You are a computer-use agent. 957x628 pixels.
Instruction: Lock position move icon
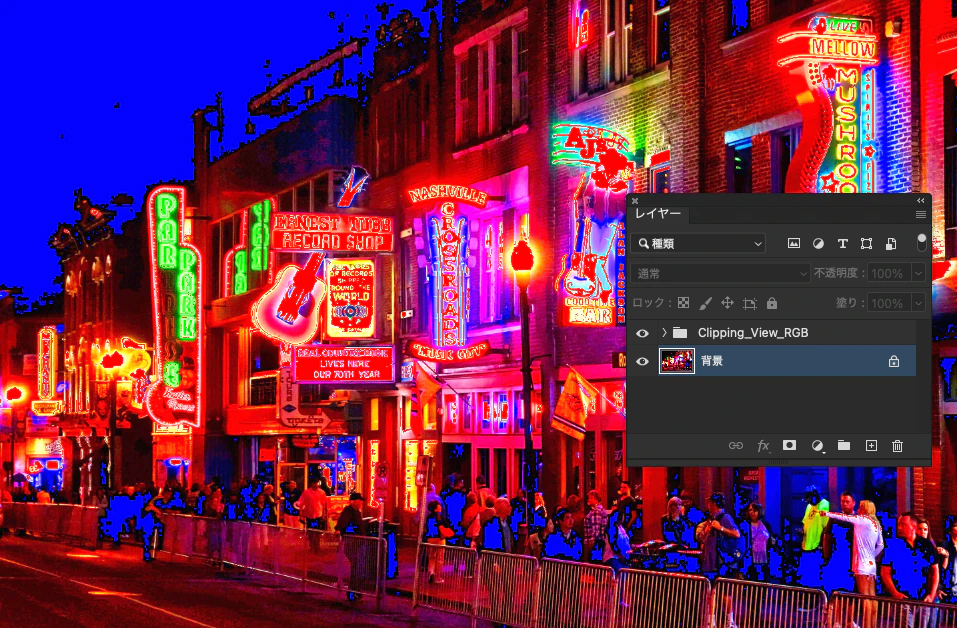(728, 303)
